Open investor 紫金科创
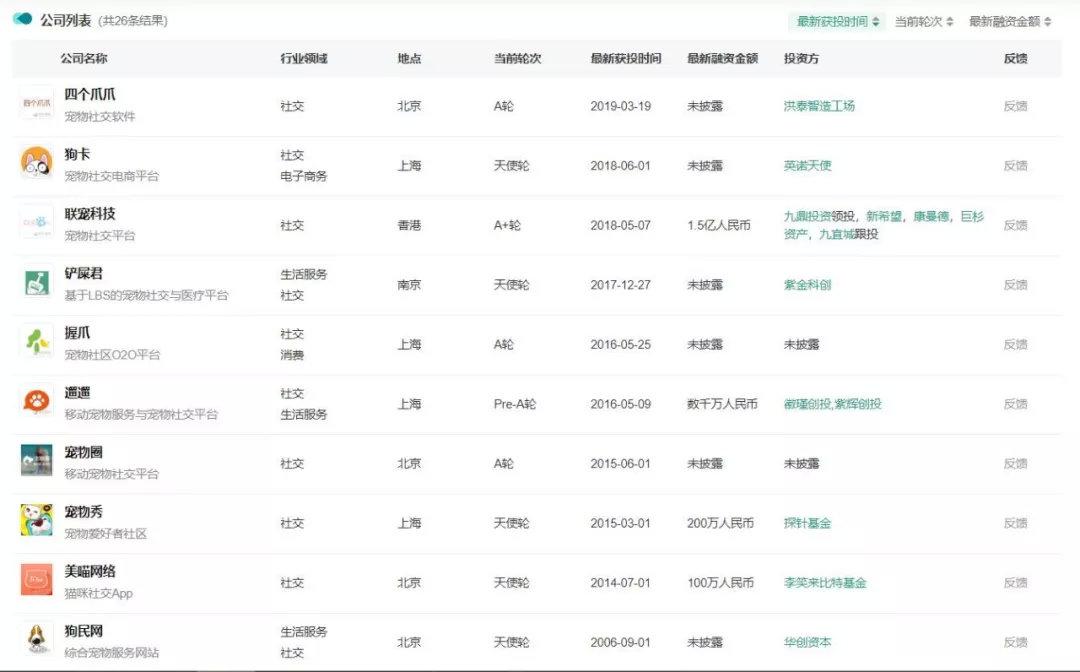1080x672 pixels. [807, 285]
